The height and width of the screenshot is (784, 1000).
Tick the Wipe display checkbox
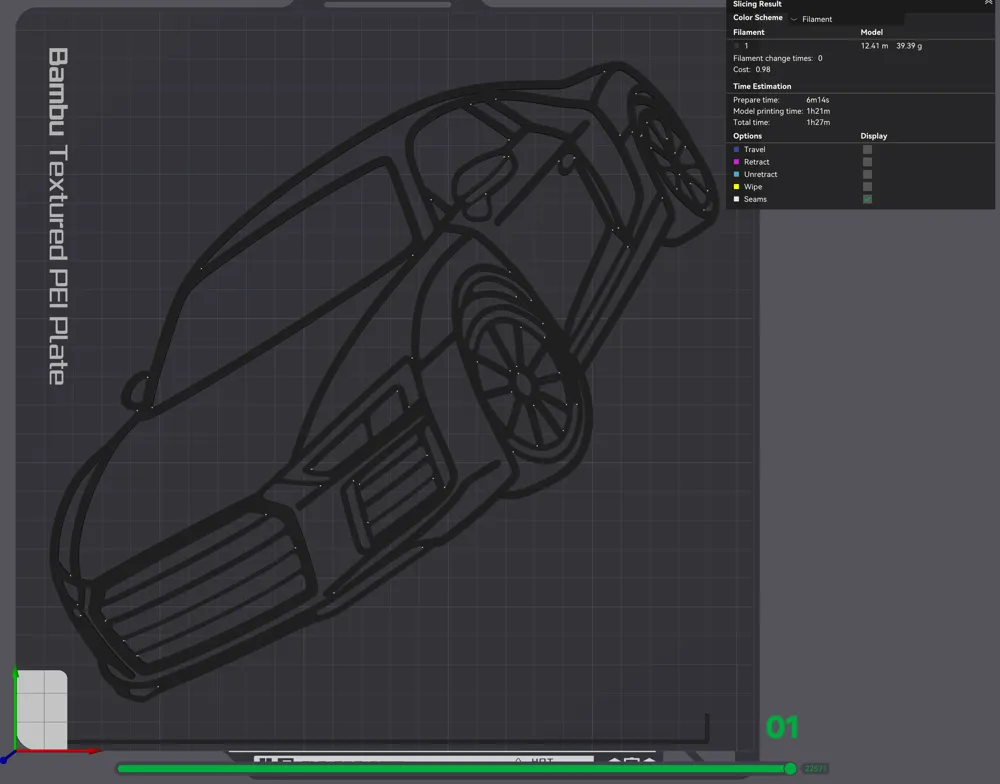pyautogui.click(x=867, y=187)
